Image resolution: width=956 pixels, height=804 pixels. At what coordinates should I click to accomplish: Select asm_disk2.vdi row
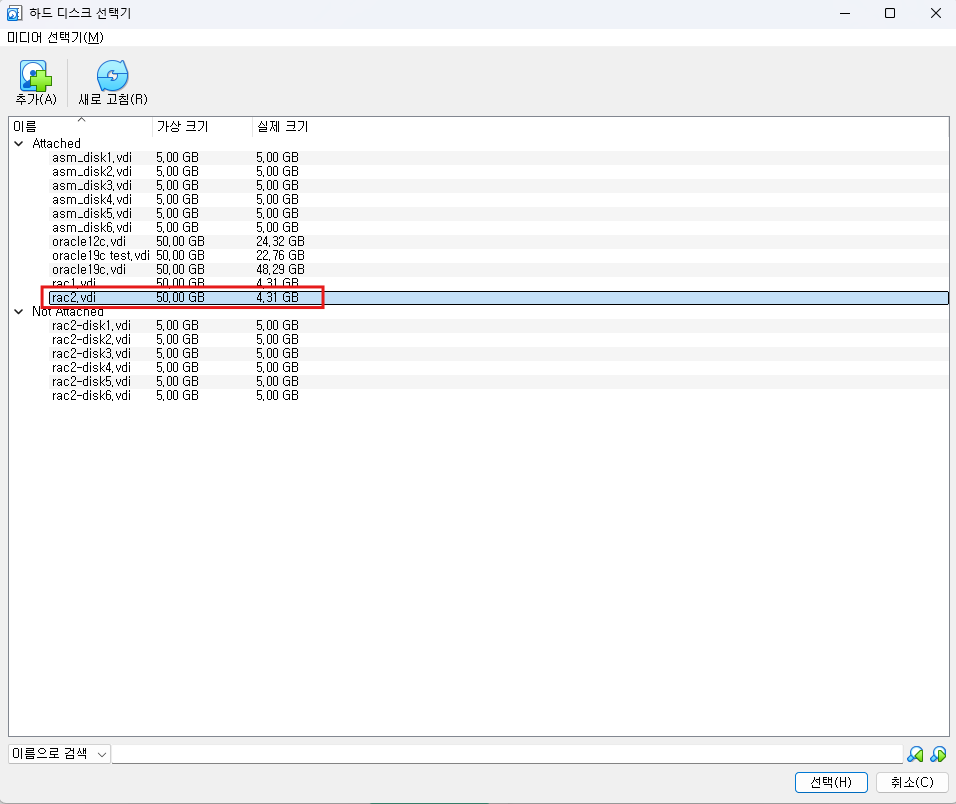(x=499, y=172)
